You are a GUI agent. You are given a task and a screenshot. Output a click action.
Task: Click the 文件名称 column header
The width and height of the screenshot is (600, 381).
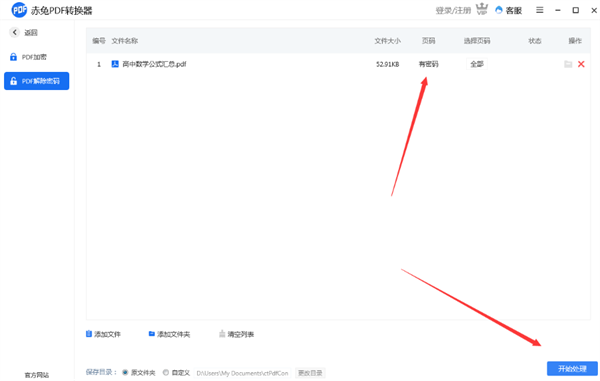pos(125,41)
